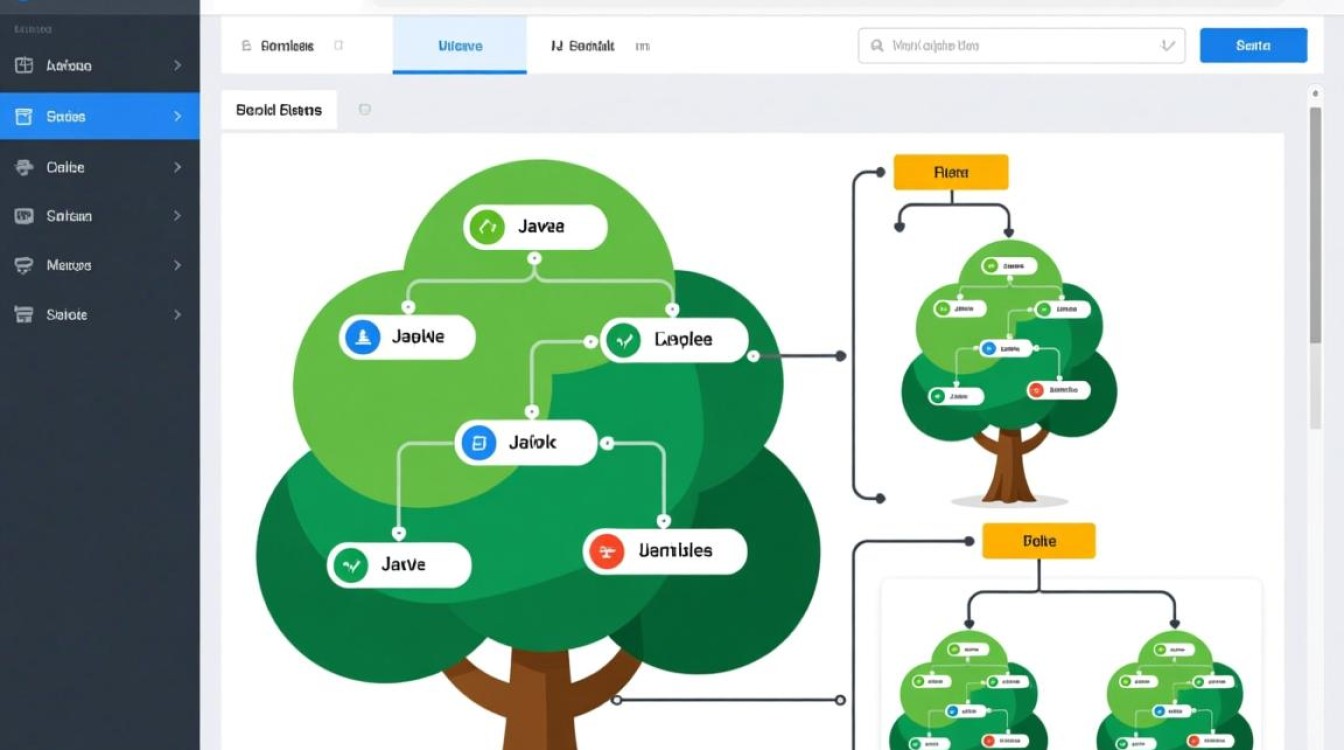Click the red icon on the Uembles node
The height and width of the screenshot is (750, 1344).
[606, 551]
